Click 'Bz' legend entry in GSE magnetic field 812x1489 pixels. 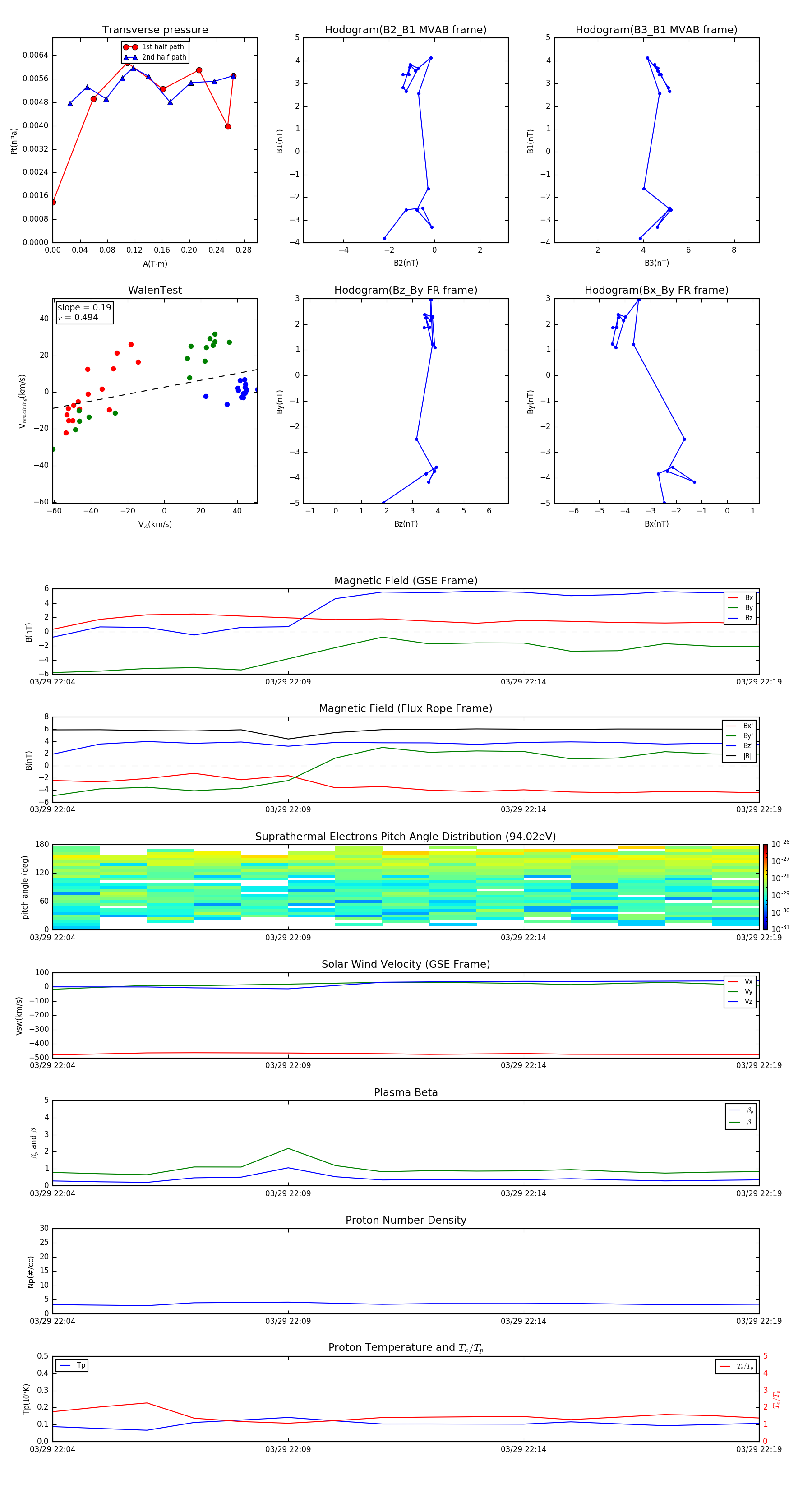(x=740, y=618)
